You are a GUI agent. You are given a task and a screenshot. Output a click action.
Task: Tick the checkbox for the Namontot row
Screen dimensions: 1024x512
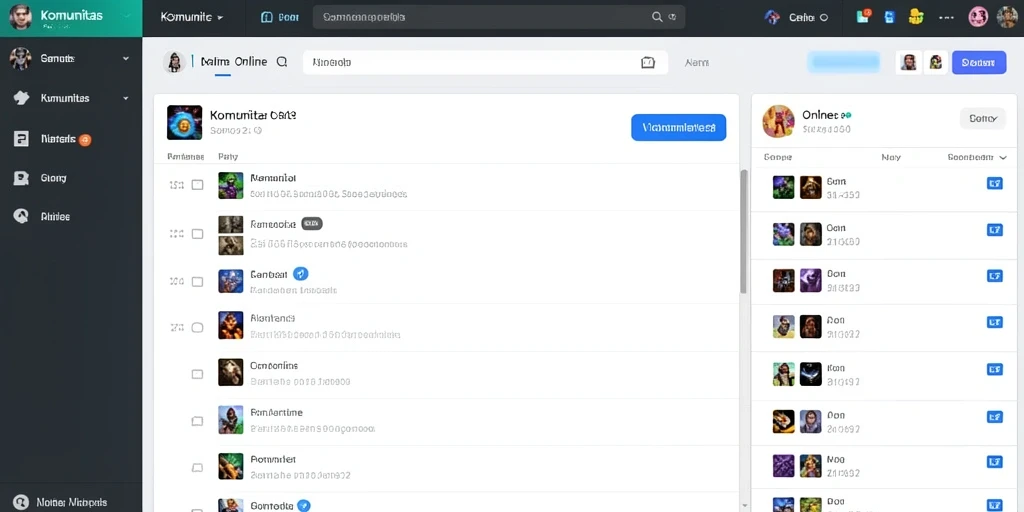coord(197,185)
